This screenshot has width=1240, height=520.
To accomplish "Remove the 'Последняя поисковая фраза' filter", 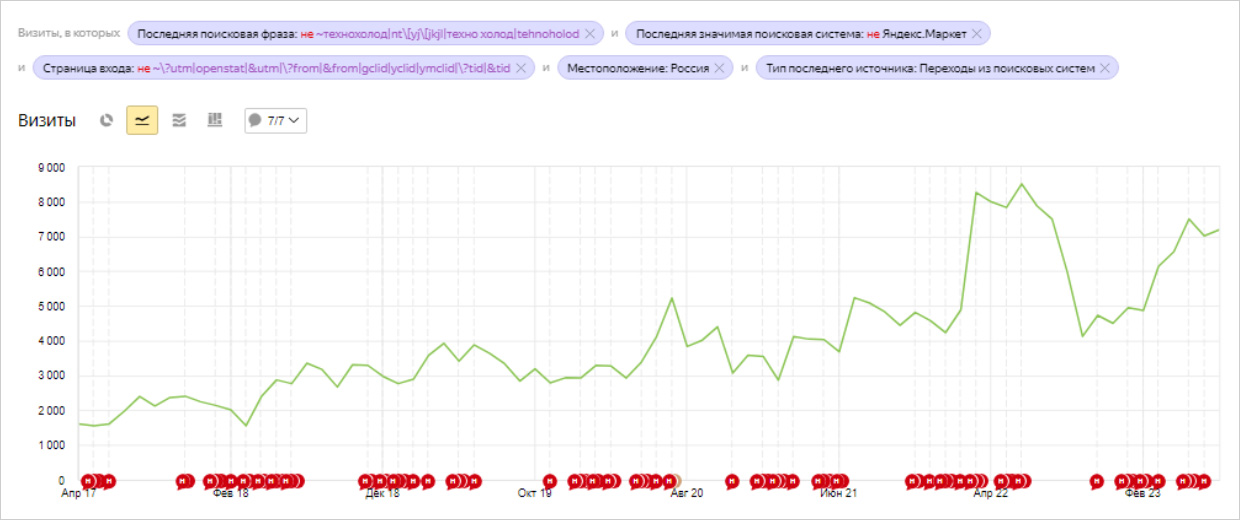I will click(590, 34).
